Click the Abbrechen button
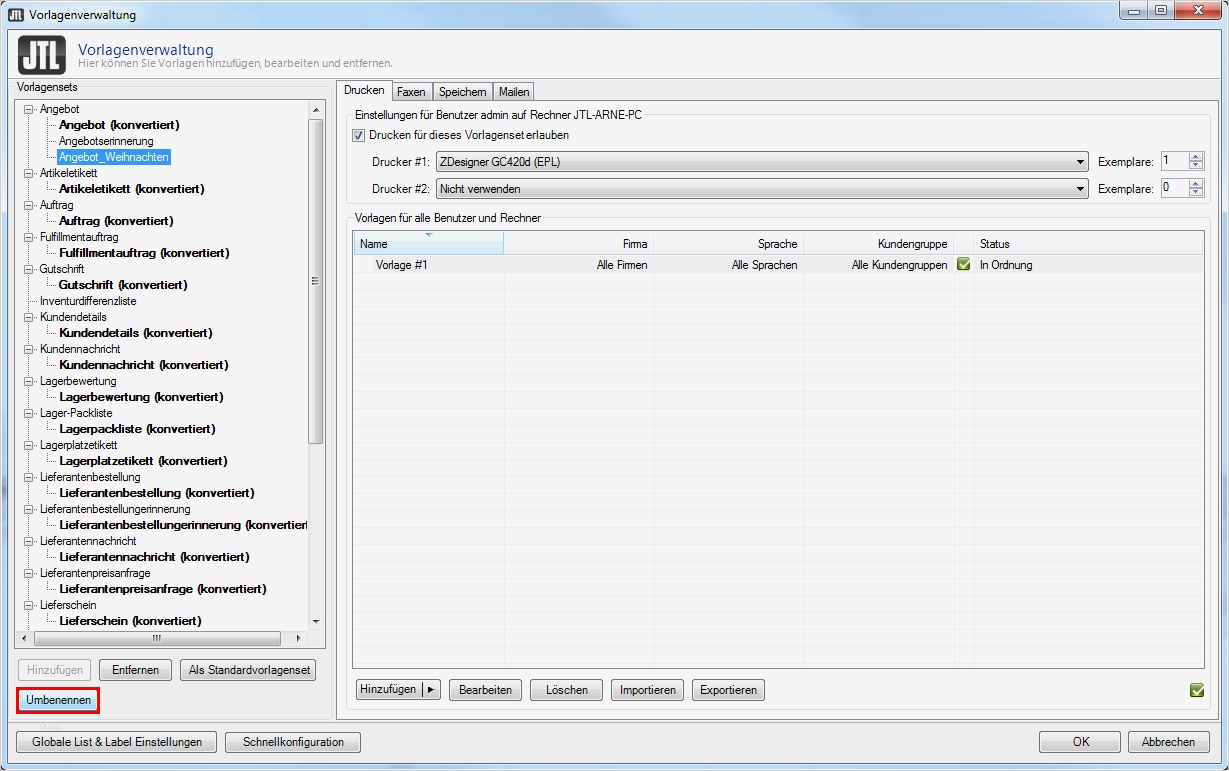The height and width of the screenshot is (771, 1229). pos(1168,742)
